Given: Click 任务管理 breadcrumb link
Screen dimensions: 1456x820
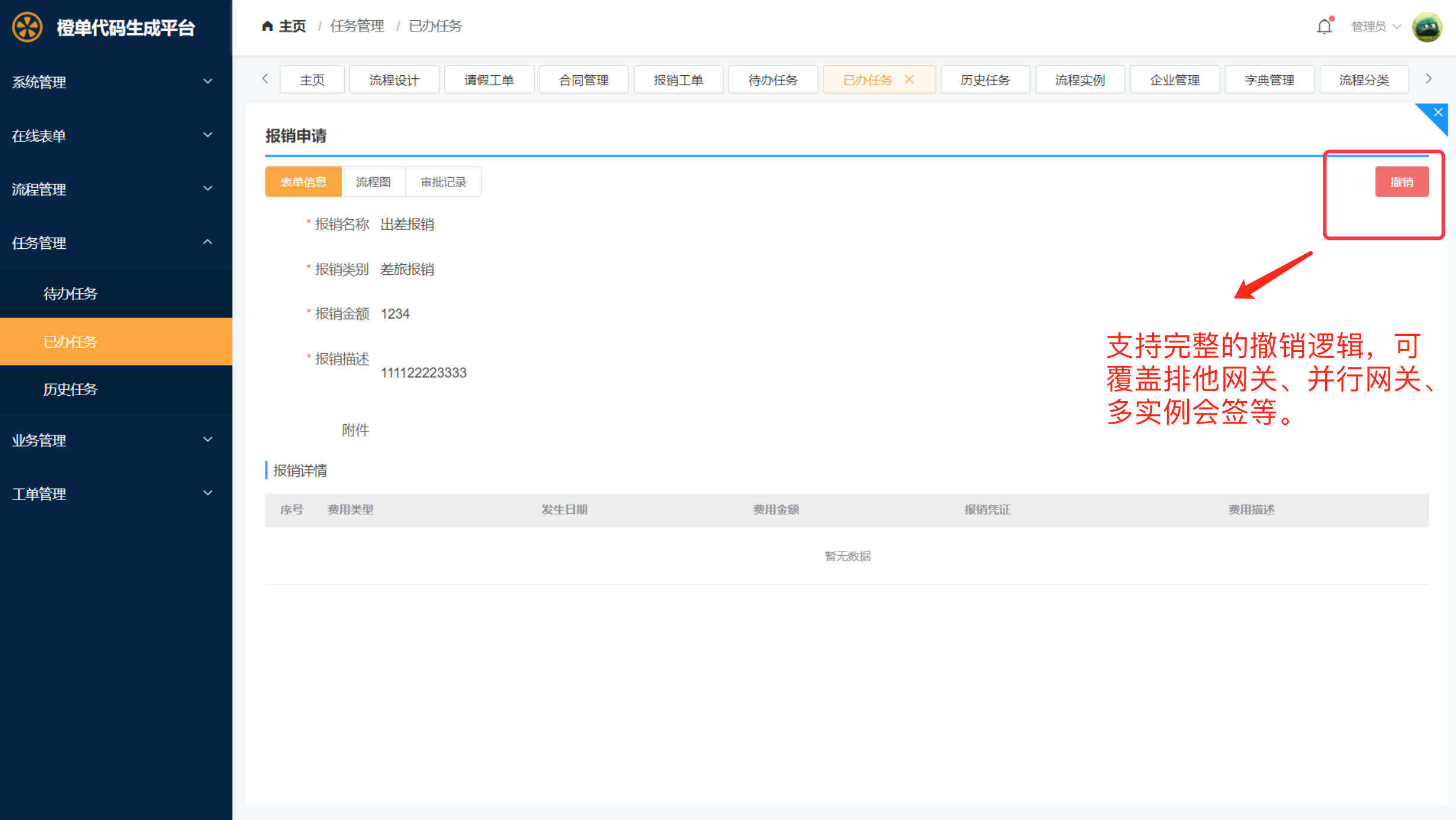Looking at the screenshot, I should pyautogui.click(x=357, y=26).
